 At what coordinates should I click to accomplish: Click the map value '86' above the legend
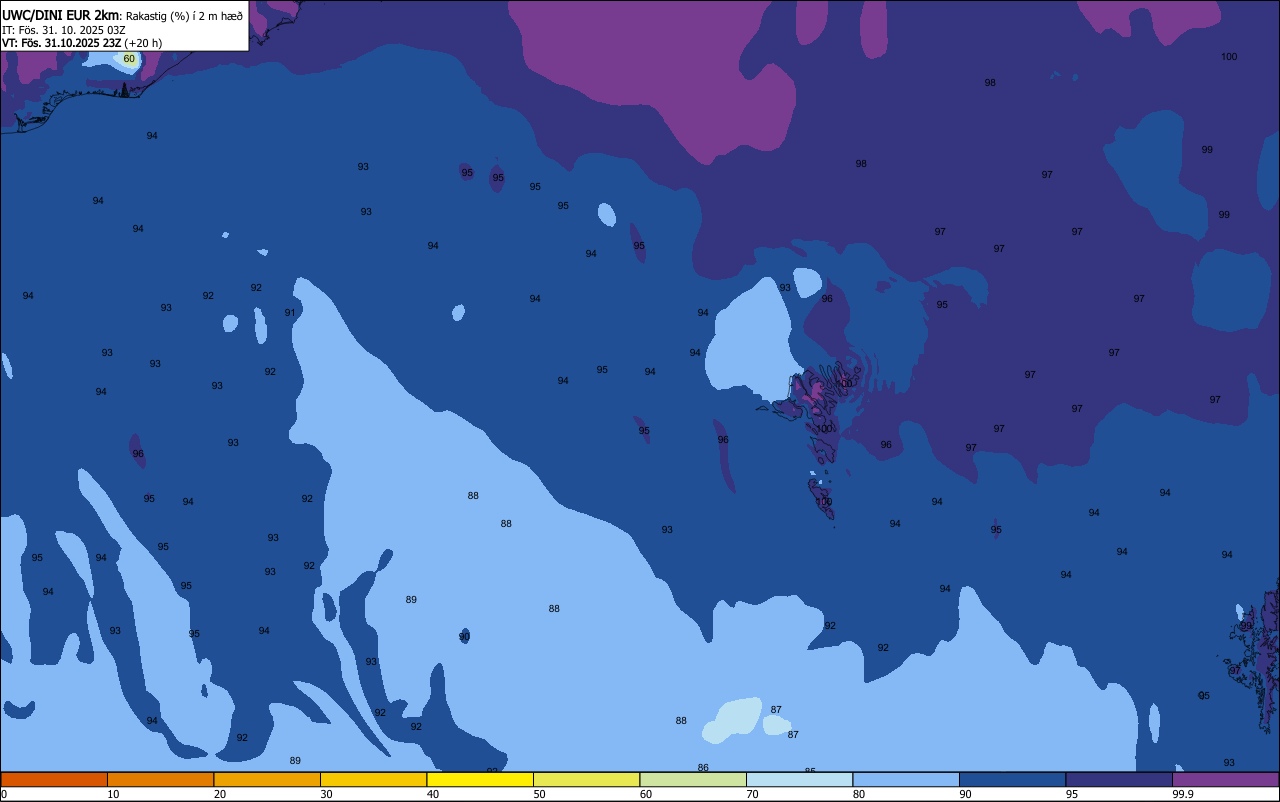click(x=703, y=768)
